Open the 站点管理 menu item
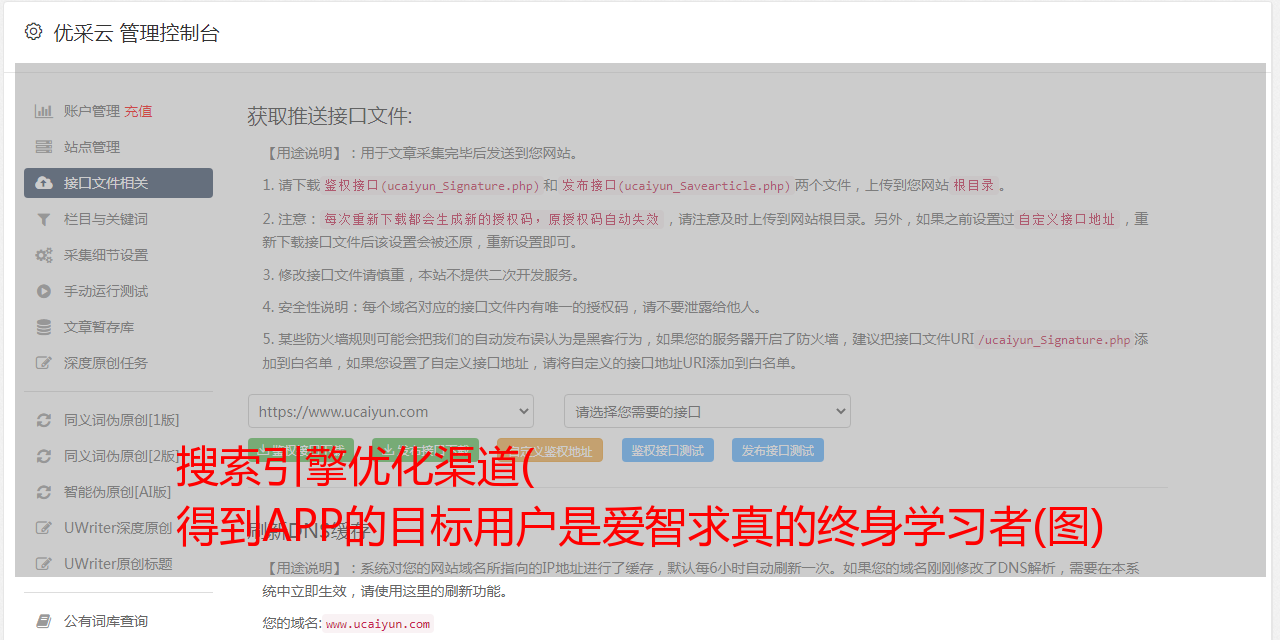 (x=92, y=147)
